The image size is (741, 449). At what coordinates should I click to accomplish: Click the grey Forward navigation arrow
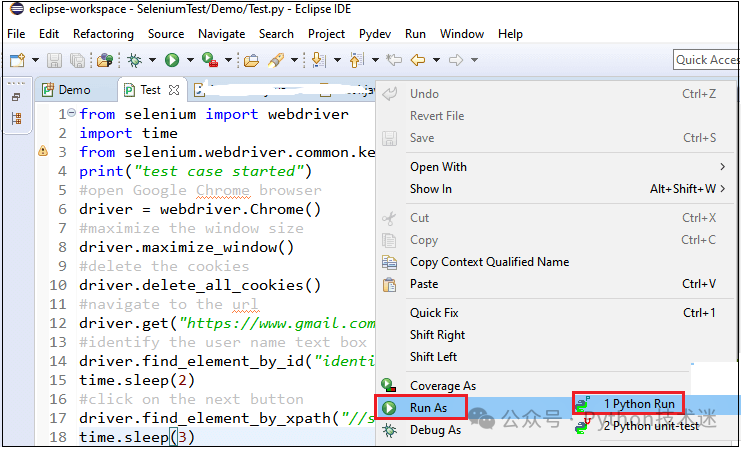pos(456,60)
